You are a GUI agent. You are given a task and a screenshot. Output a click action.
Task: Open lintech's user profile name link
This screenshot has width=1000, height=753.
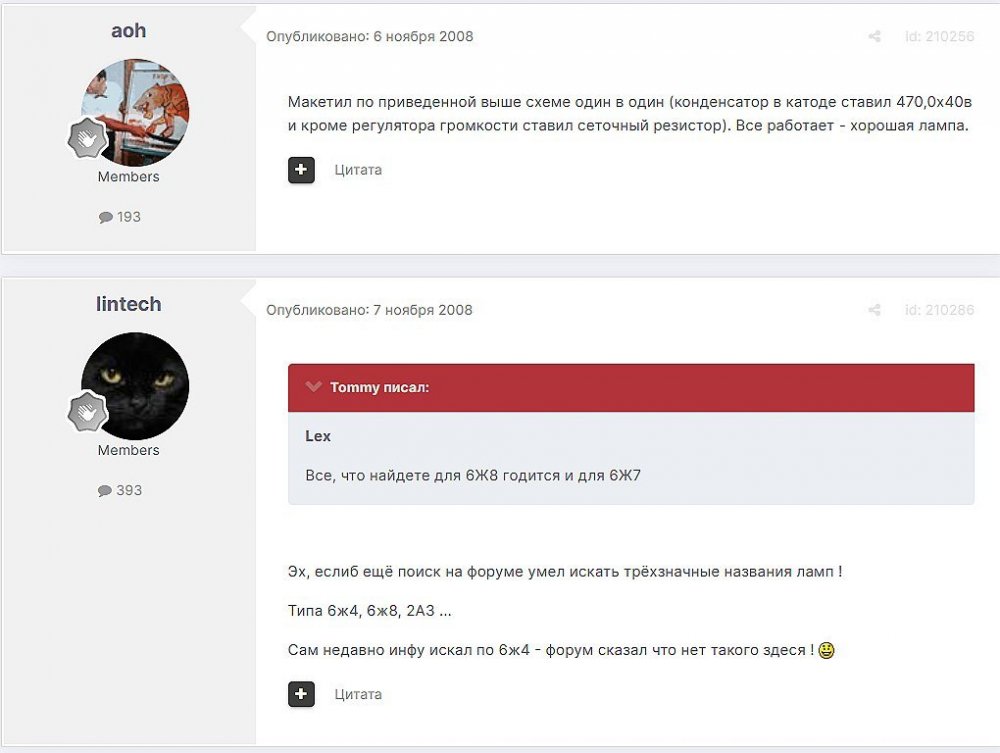(128, 304)
